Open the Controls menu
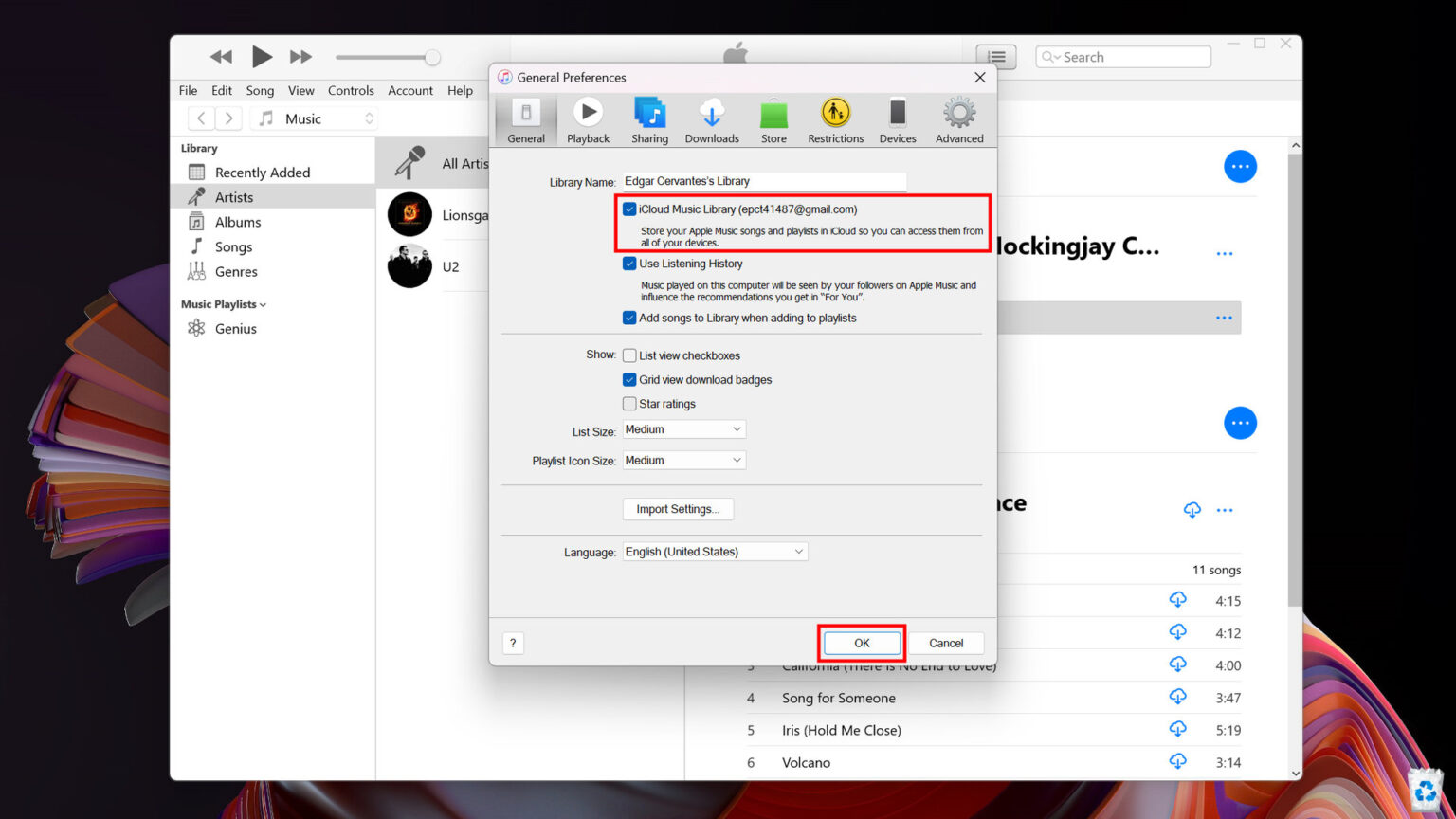Screen dimensions: 1456x819 [351, 90]
